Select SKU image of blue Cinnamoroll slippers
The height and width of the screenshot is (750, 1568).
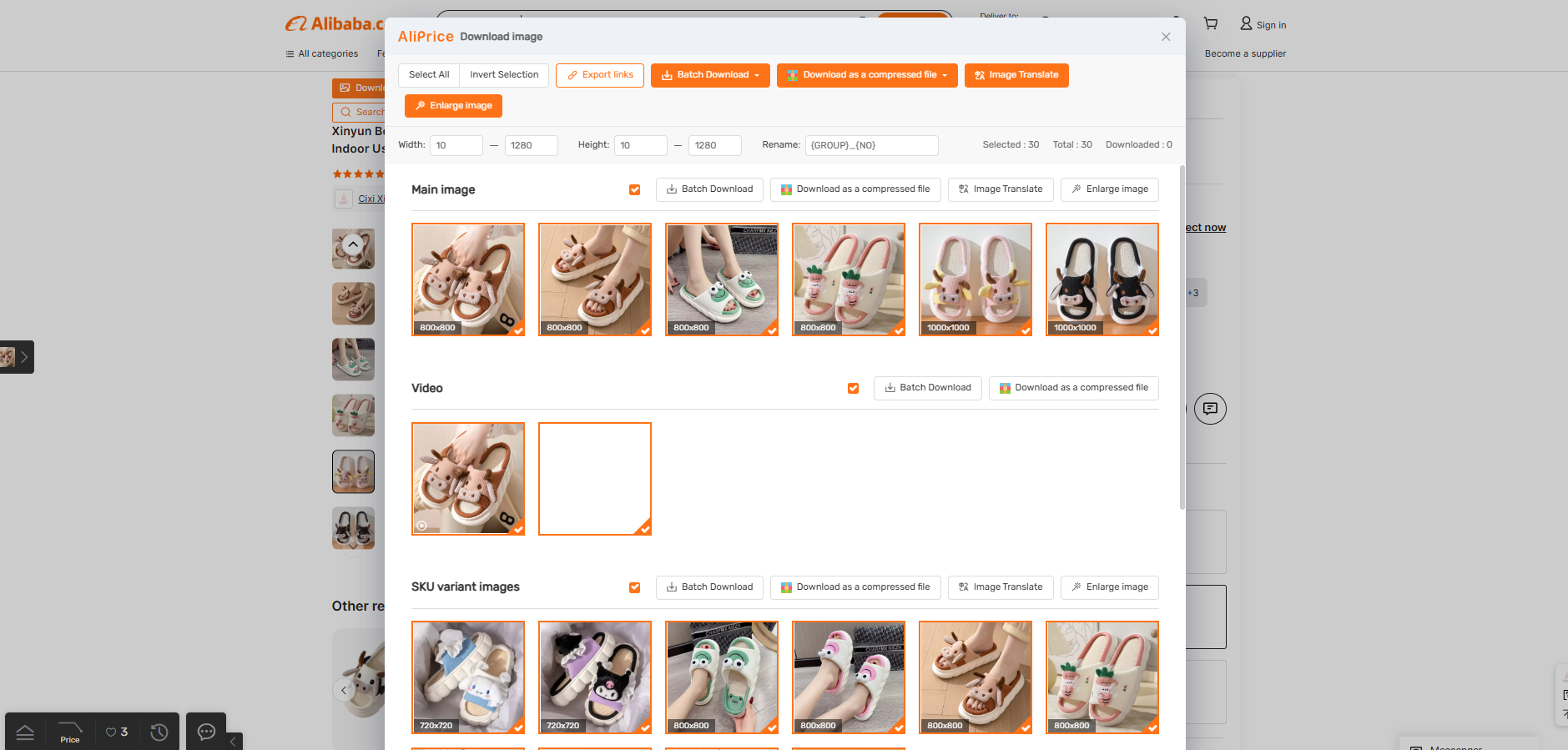(x=468, y=677)
